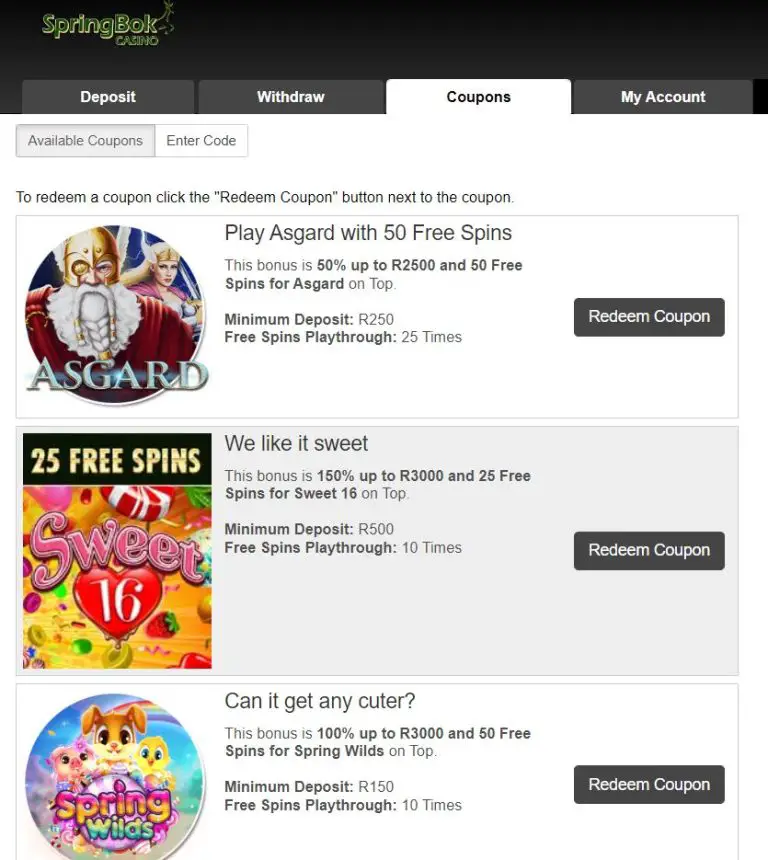Redeem the Spring Wilds coupon
The width and height of the screenshot is (768, 860).
pos(649,785)
